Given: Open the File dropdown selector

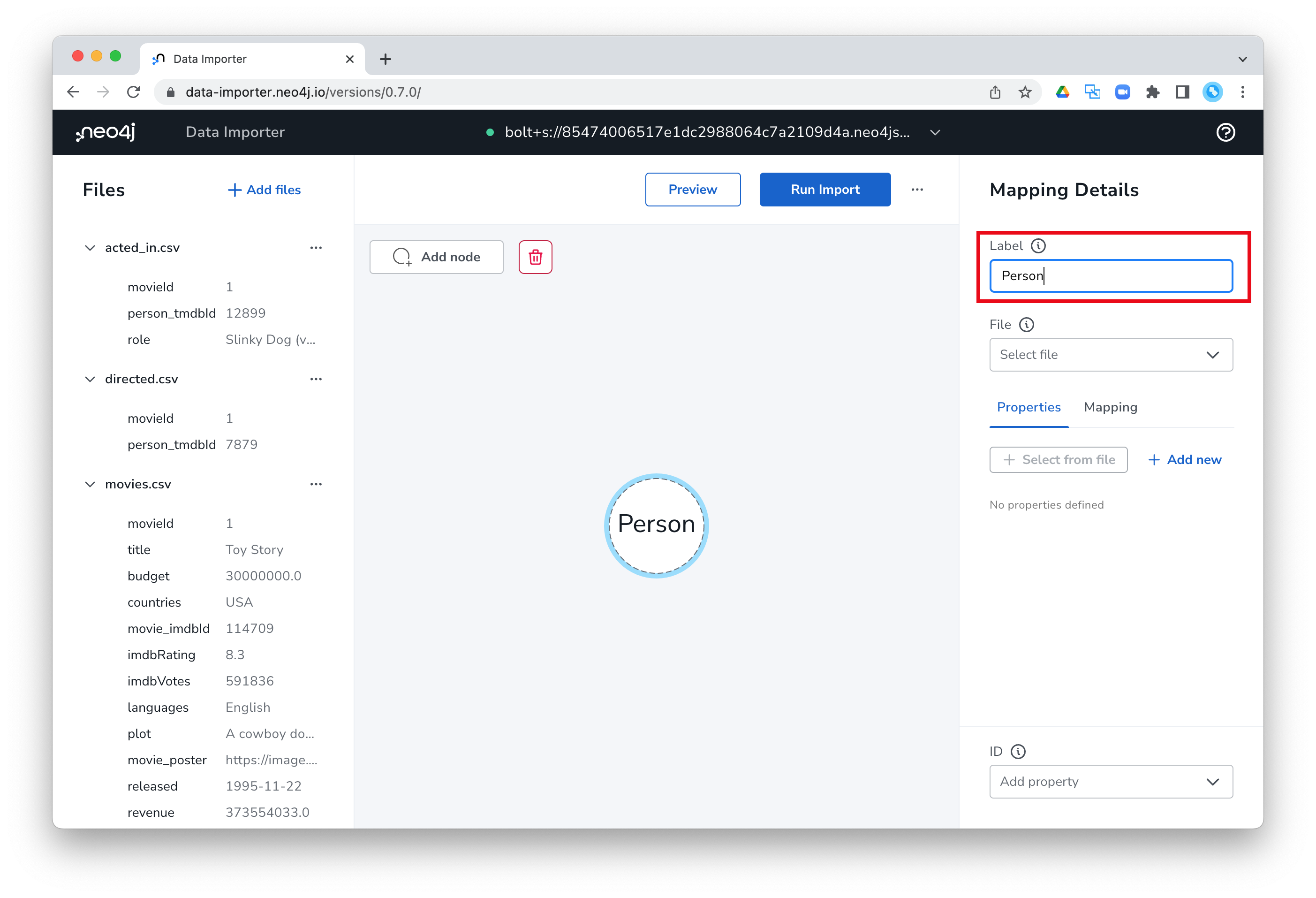Looking at the screenshot, I should (x=1109, y=354).
